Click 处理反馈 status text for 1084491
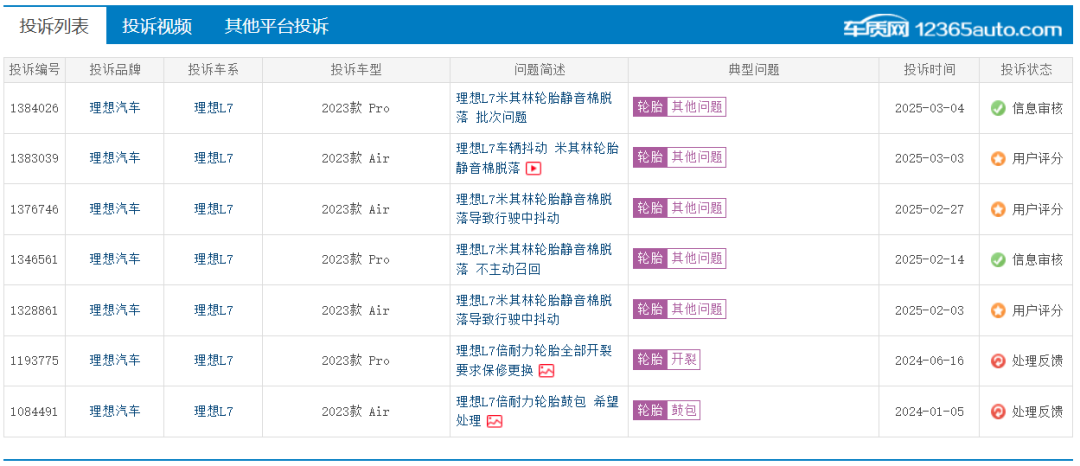This screenshot has height=466, width=1080. [x=1037, y=412]
